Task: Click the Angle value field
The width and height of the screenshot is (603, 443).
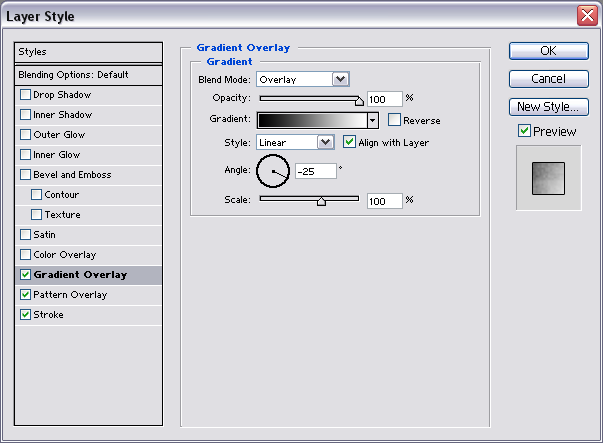Action: point(316,171)
